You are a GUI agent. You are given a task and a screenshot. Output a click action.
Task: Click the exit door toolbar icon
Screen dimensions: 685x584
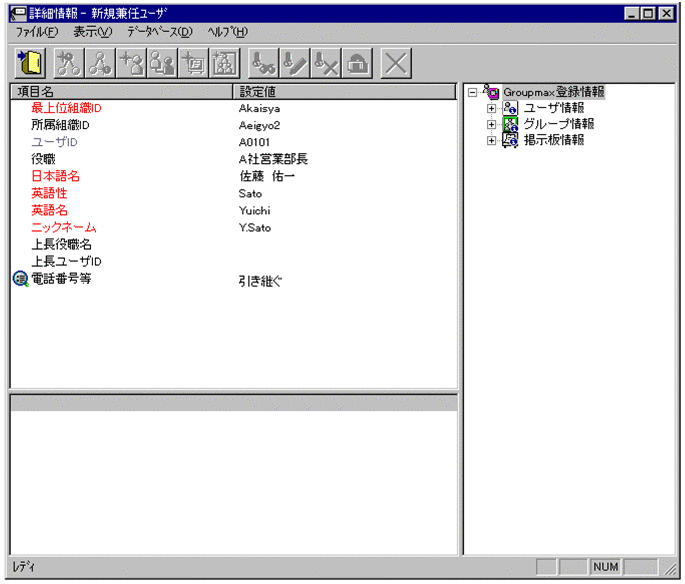coord(30,63)
